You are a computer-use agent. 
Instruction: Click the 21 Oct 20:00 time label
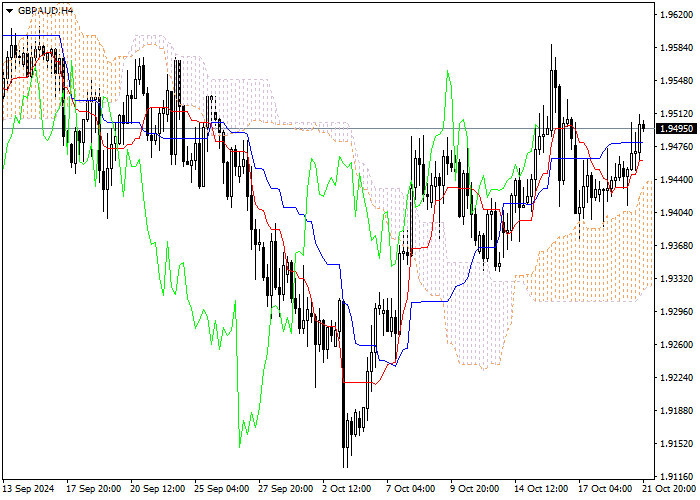pos(670,489)
